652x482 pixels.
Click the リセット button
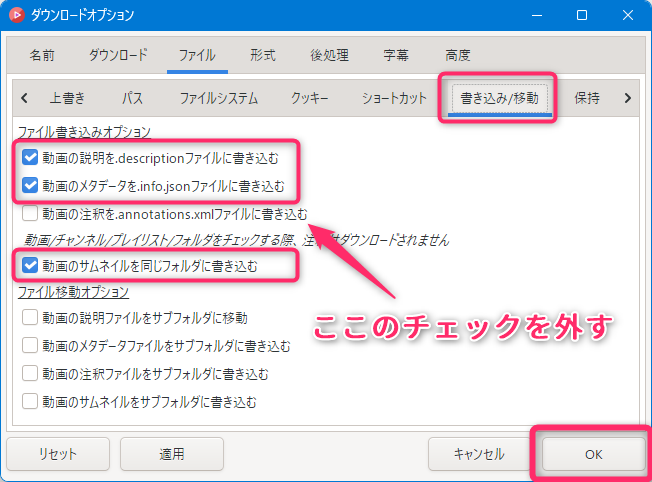click(58, 454)
